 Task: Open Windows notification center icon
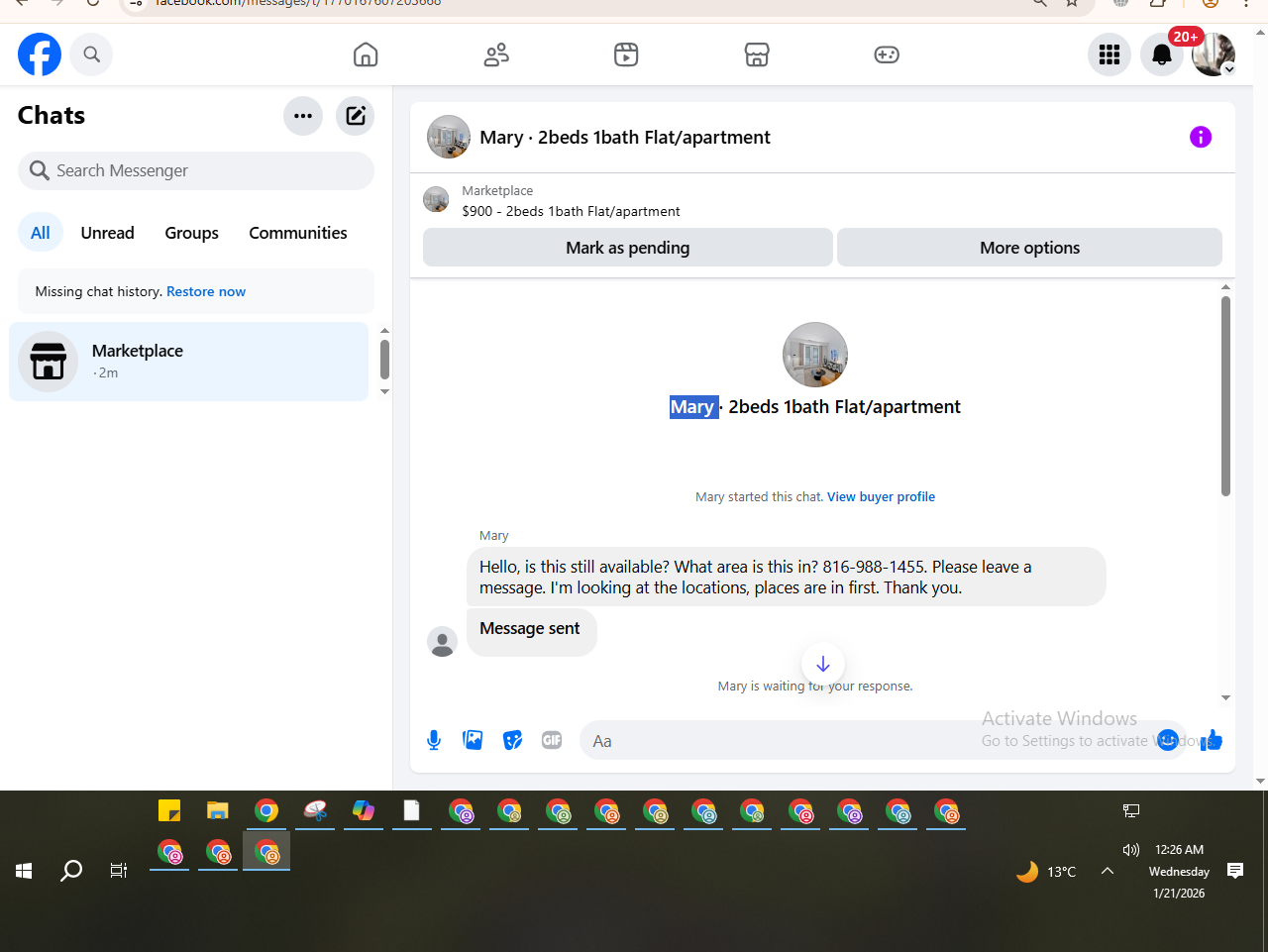[1235, 871]
